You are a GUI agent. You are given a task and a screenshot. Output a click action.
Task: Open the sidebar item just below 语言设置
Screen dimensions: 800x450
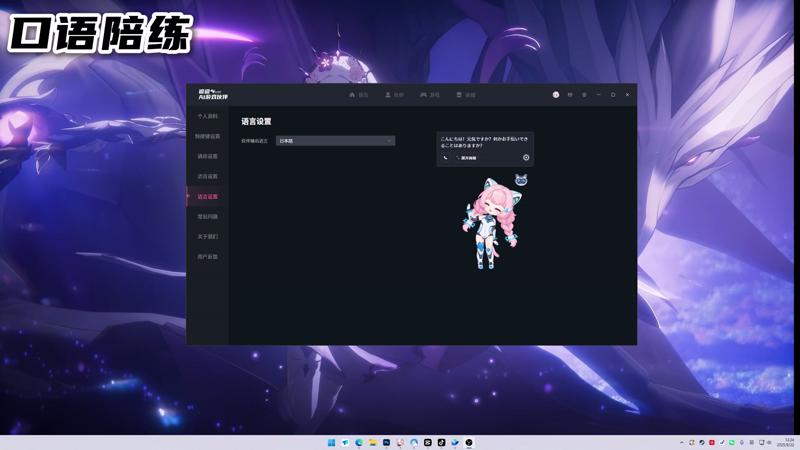pyautogui.click(x=208, y=216)
